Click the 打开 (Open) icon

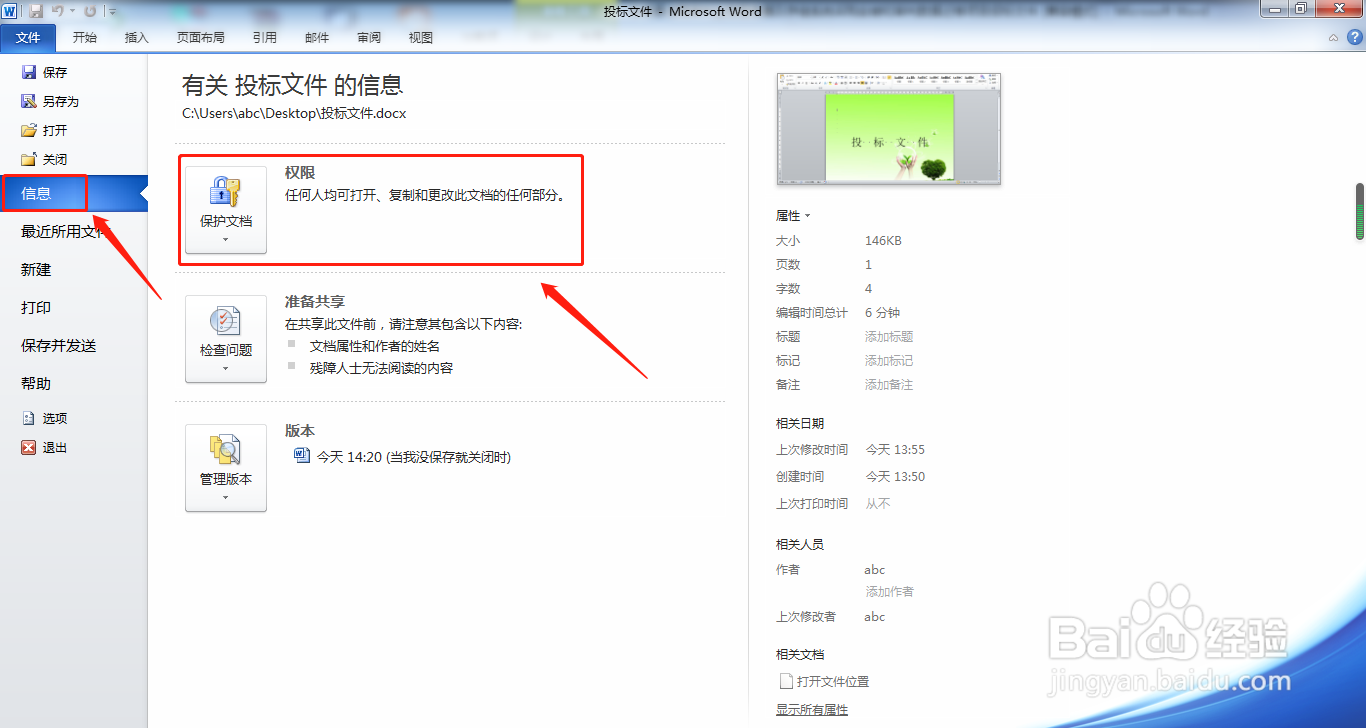tap(29, 129)
